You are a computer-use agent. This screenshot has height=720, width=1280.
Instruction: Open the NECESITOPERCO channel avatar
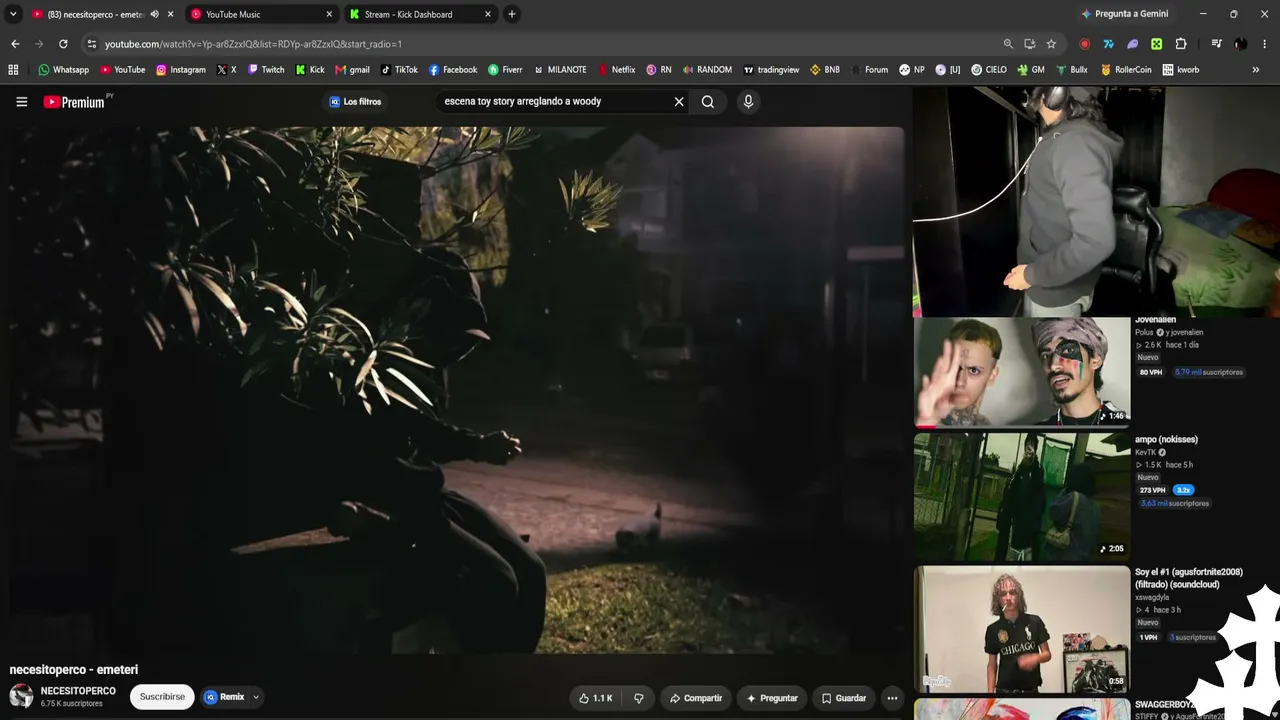coord(21,696)
